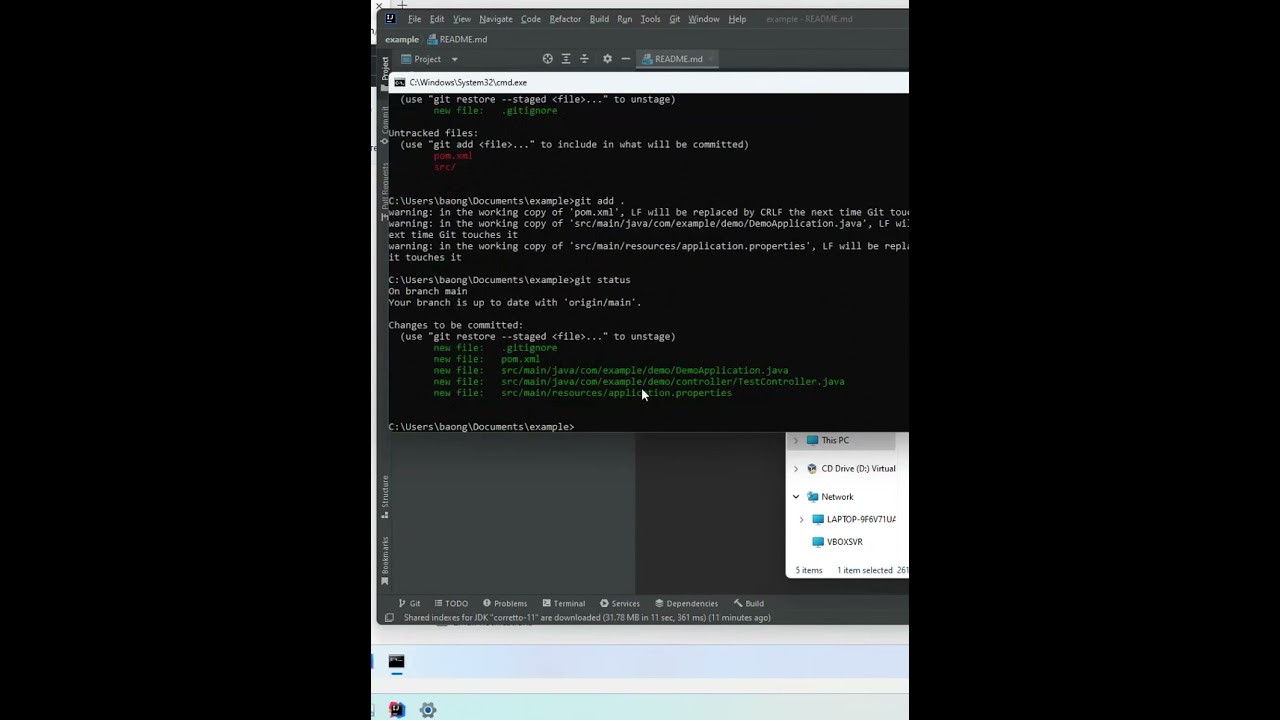Click the "git add ." command line
1280x720 pixels.
[x=506, y=201]
